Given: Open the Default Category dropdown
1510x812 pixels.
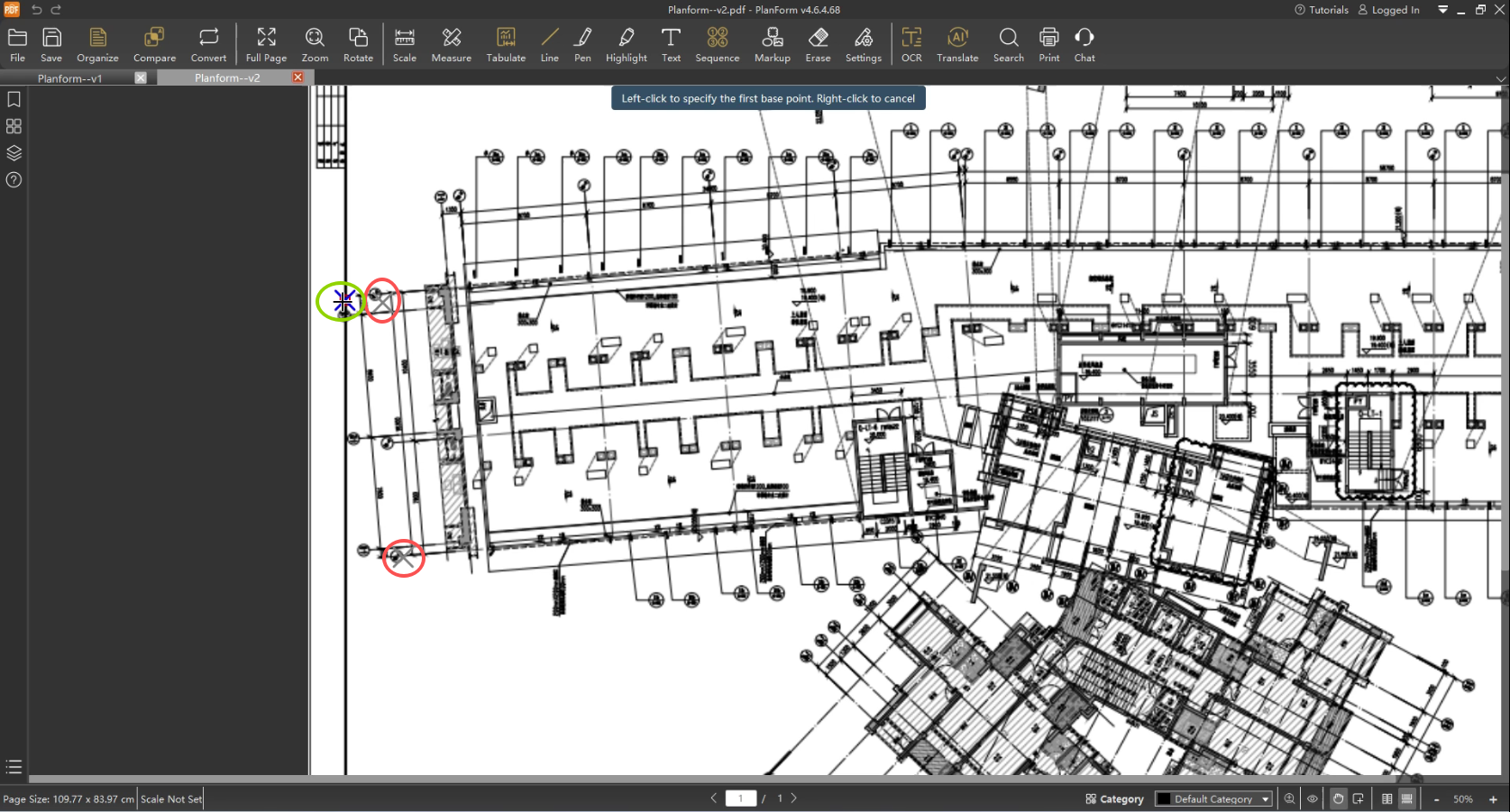Looking at the screenshot, I should [1213, 798].
